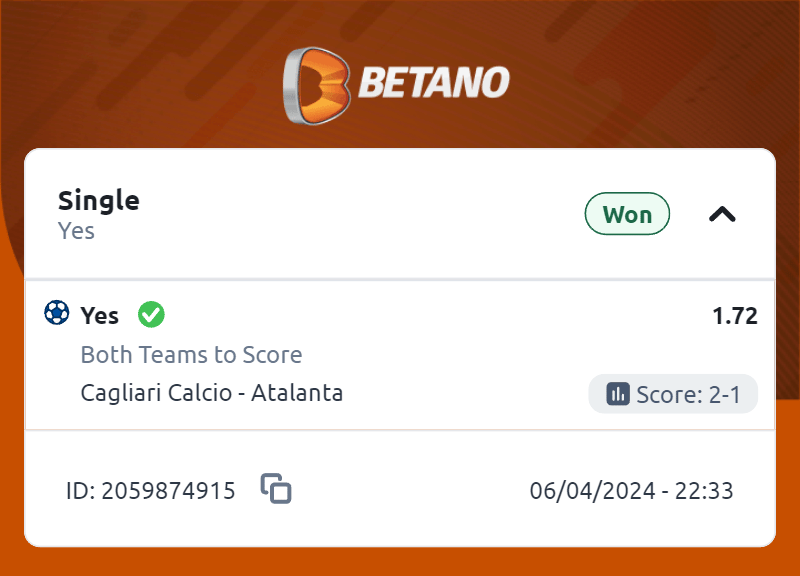This screenshot has height=576, width=800.
Task: Copy the bet ID with the copy icon
Action: 276,489
